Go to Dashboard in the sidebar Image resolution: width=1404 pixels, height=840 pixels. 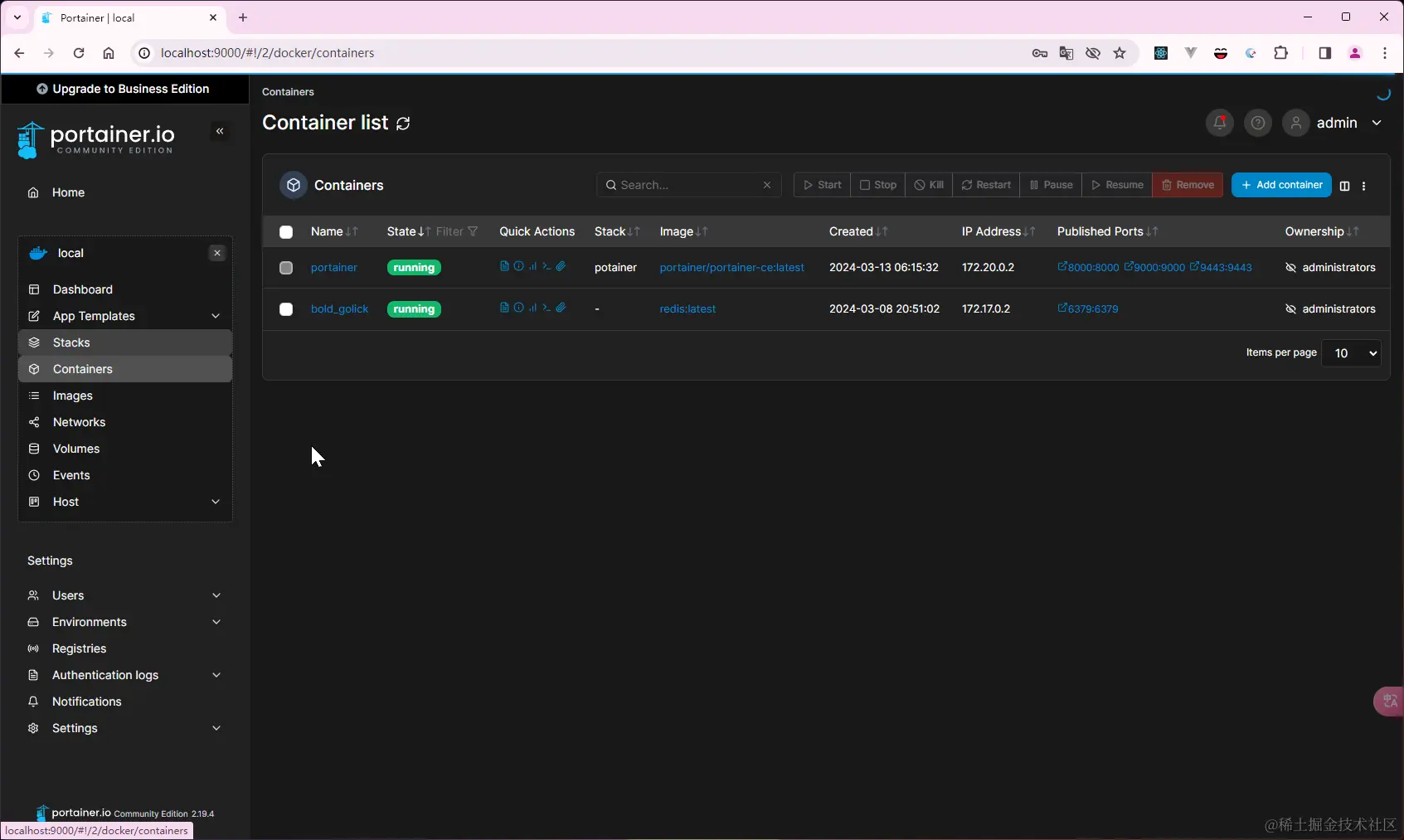125,289
